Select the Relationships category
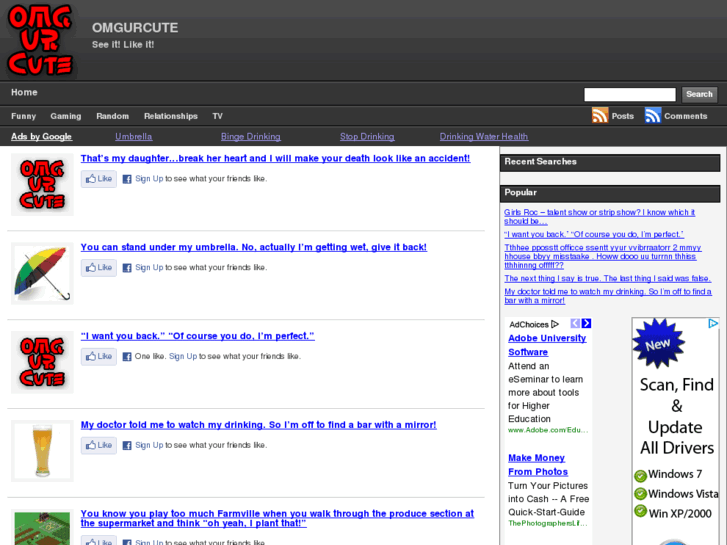The width and height of the screenshot is (727, 545). (170, 116)
